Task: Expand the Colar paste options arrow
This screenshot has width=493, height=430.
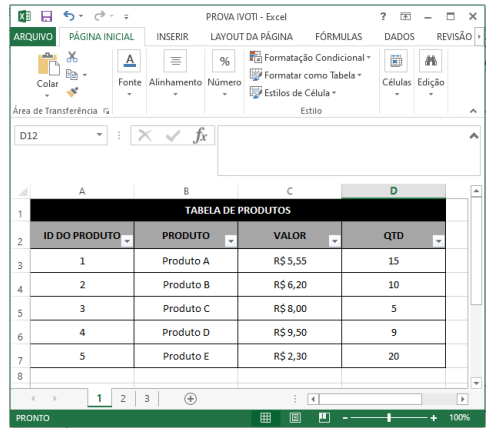Action: point(47,96)
